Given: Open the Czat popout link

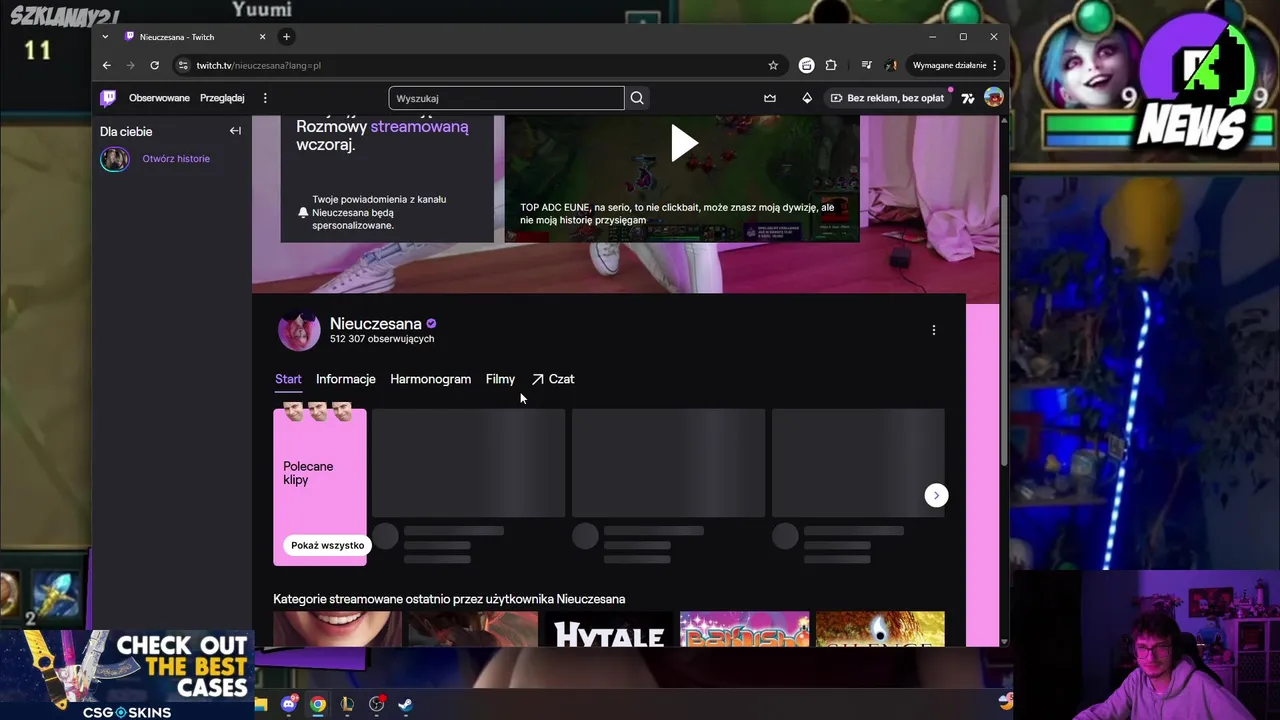Looking at the screenshot, I should tap(553, 379).
